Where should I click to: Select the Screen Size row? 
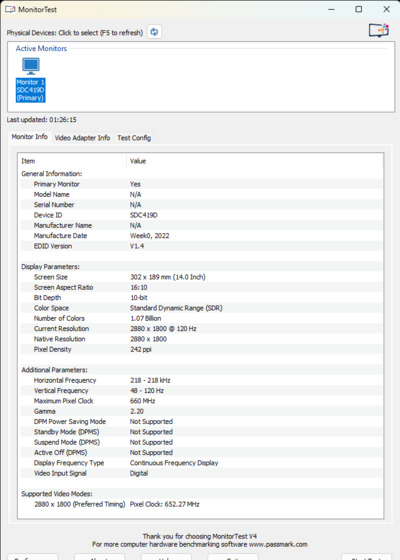(x=201, y=277)
